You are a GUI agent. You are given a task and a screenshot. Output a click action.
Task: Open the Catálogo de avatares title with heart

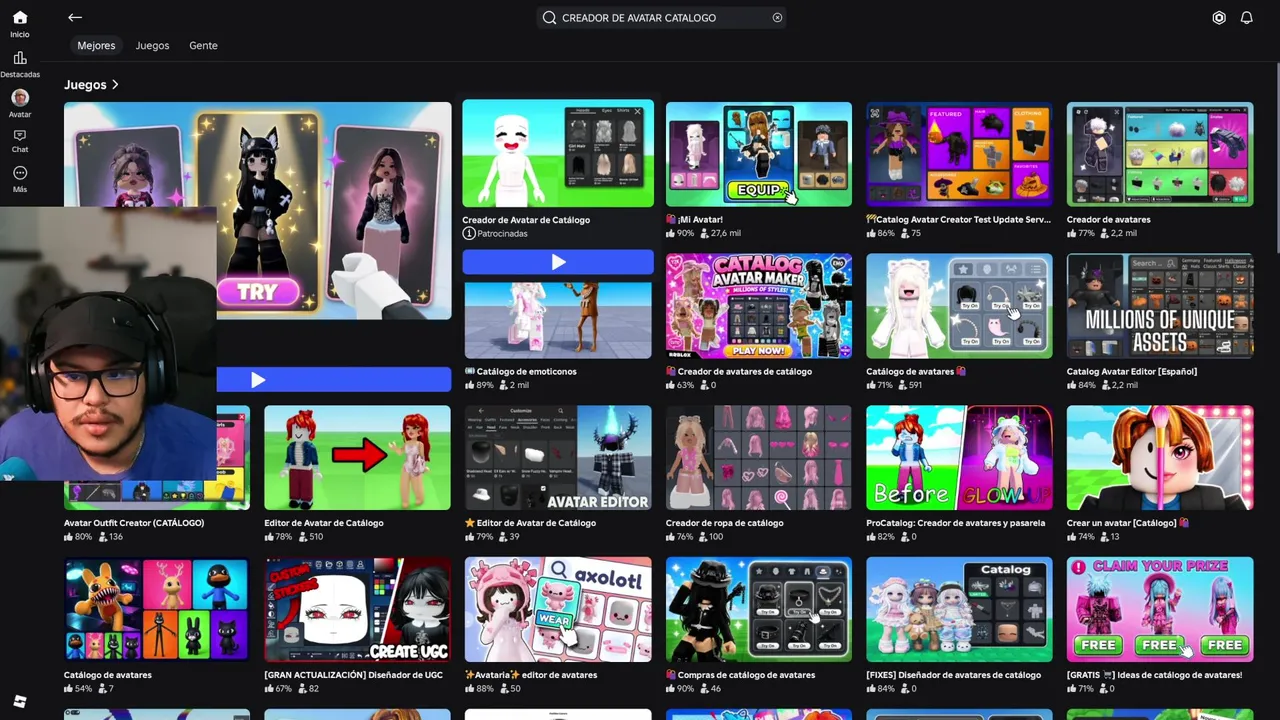coord(916,371)
